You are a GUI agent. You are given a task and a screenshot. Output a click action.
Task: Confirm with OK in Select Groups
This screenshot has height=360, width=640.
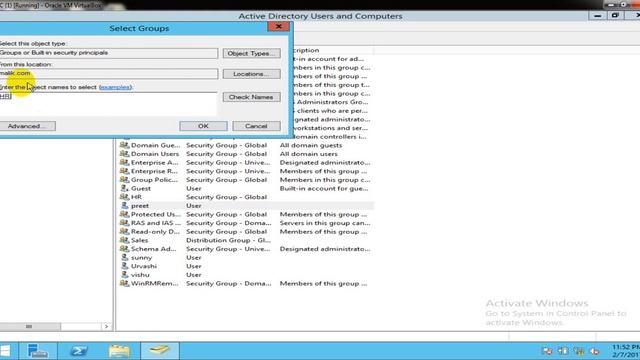(x=203, y=126)
